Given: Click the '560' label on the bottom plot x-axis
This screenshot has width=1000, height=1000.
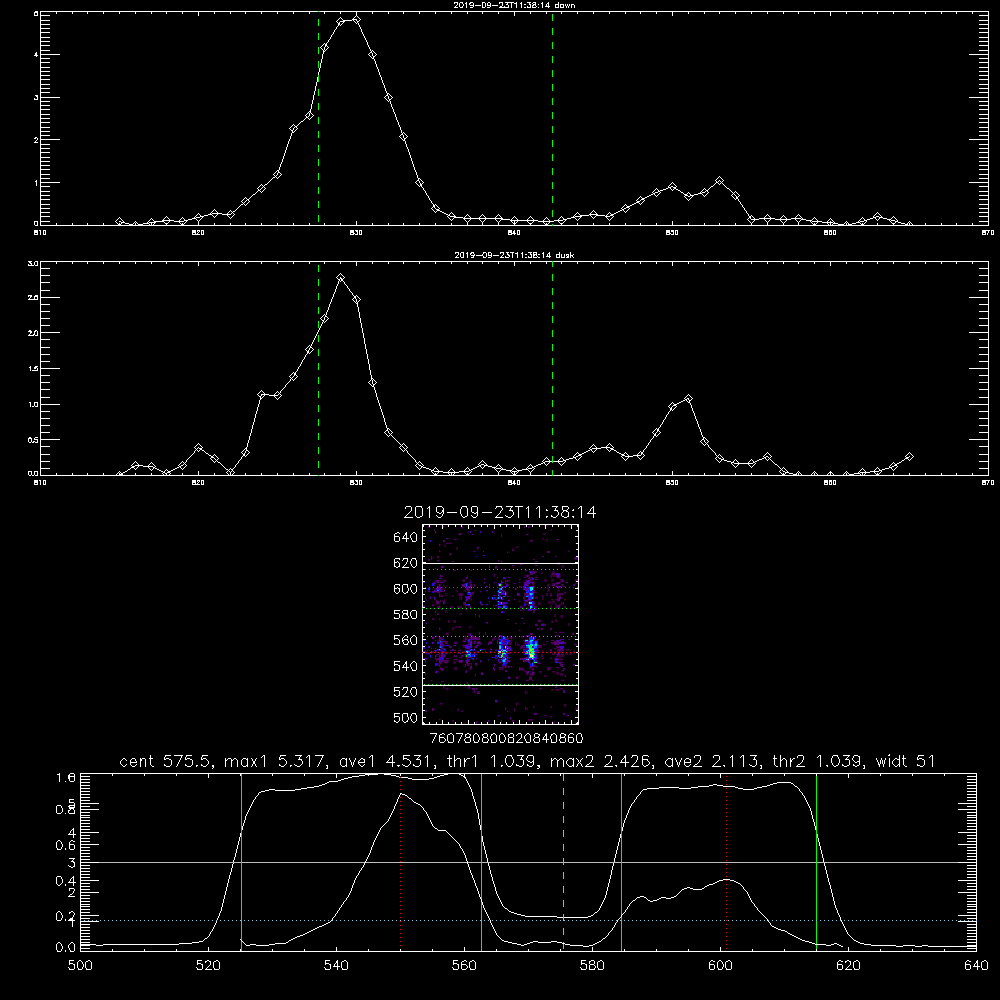Looking at the screenshot, I should click(464, 966).
